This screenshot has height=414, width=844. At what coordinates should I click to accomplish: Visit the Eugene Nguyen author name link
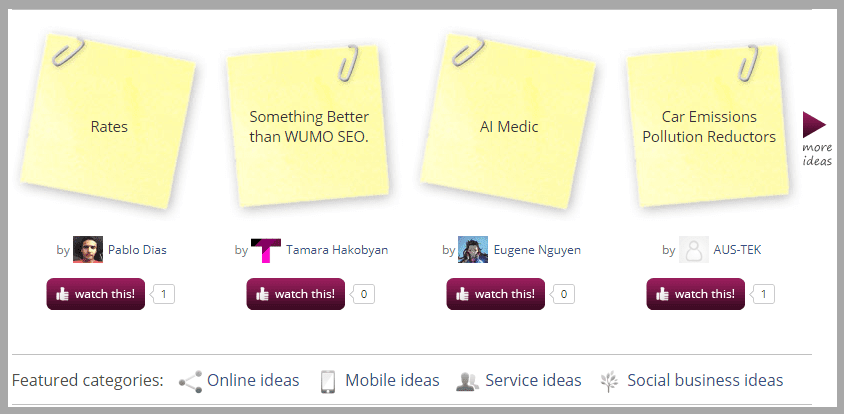pos(537,250)
